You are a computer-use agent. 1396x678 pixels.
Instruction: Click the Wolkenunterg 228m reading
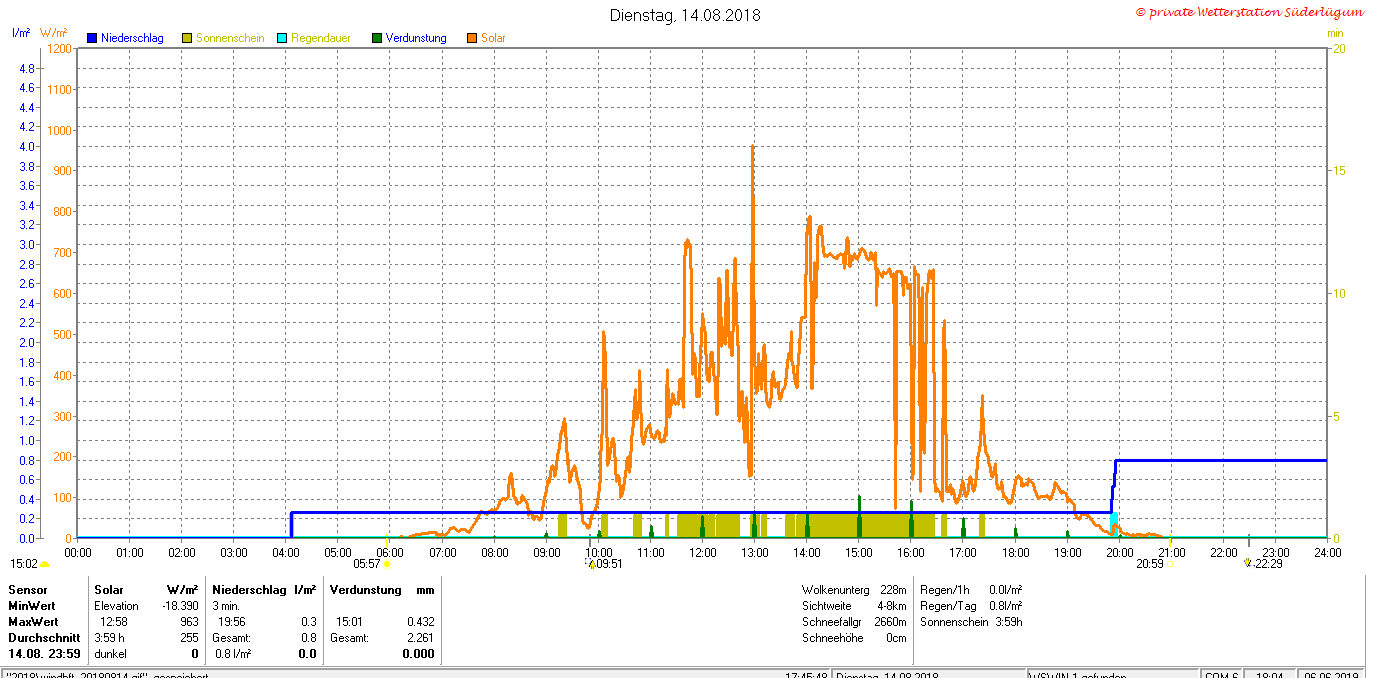pos(854,590)
